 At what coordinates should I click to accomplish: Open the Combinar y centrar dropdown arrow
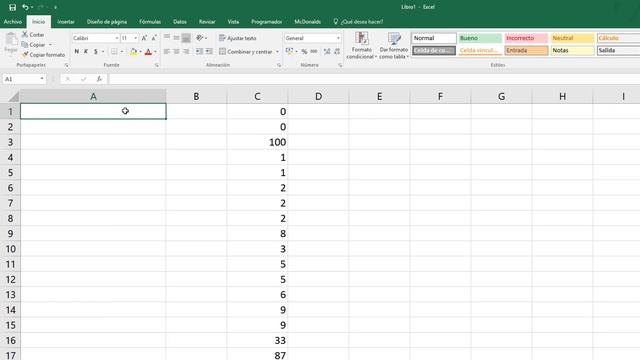click(x=277, y=52)
